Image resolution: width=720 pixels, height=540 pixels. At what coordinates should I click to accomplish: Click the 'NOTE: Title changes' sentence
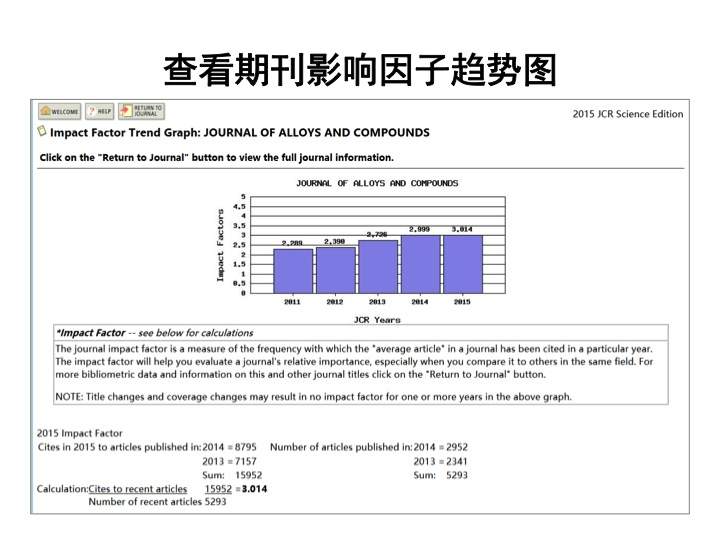pyautogui.click(x=314, y=397)
